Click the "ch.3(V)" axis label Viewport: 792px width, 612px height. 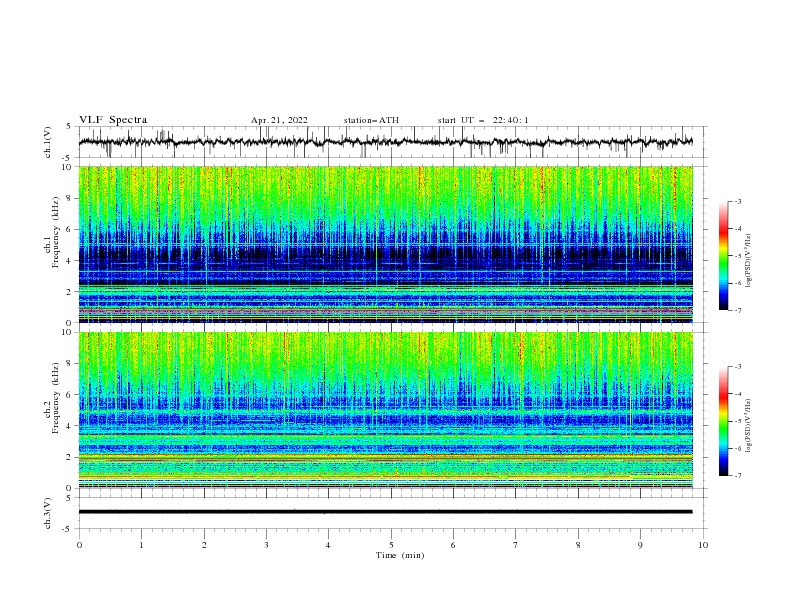(48, 513)
